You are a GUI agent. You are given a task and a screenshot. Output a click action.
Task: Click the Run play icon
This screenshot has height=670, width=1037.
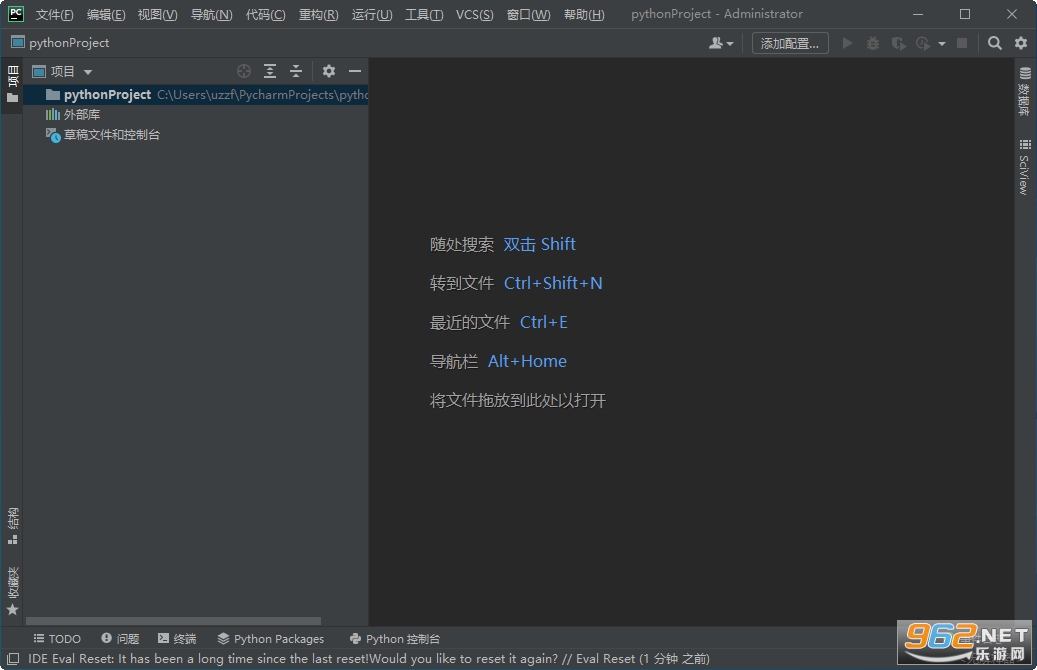(847, 43)
